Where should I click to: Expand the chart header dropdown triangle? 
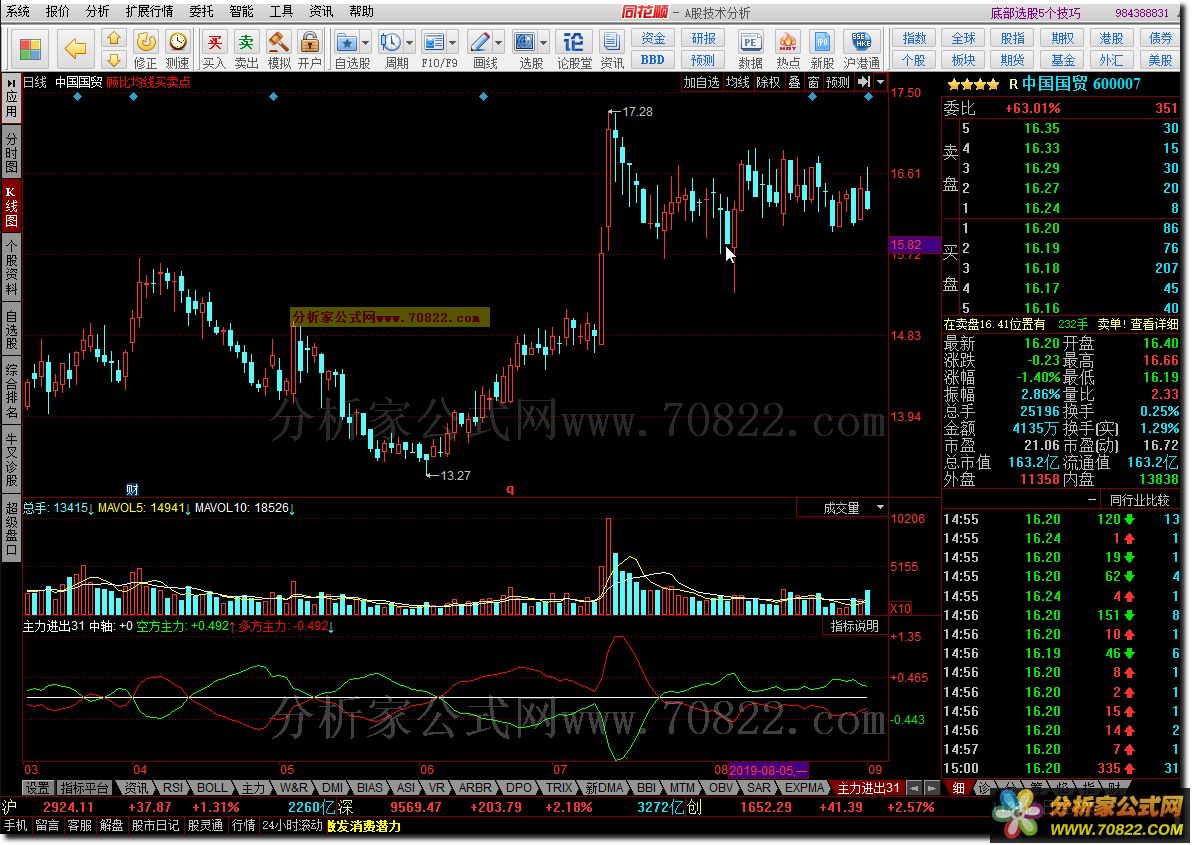click(880, 82)
